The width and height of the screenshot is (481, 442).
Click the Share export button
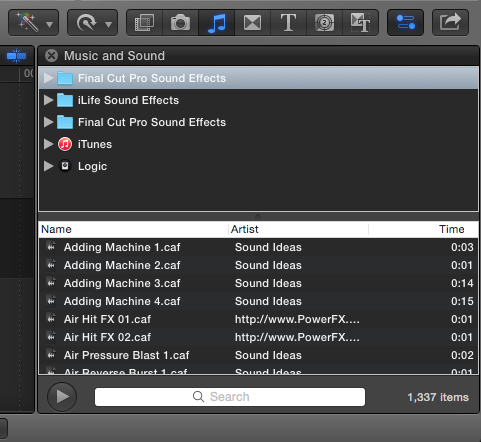click(x=450, y=23)
